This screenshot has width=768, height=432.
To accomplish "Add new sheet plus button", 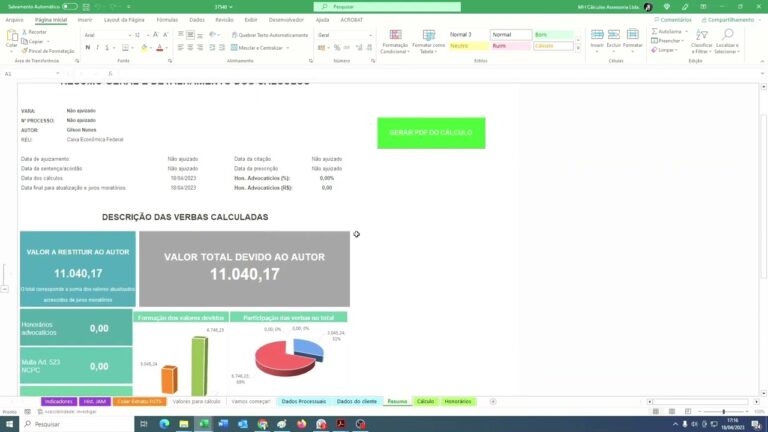I will (493, 402).
